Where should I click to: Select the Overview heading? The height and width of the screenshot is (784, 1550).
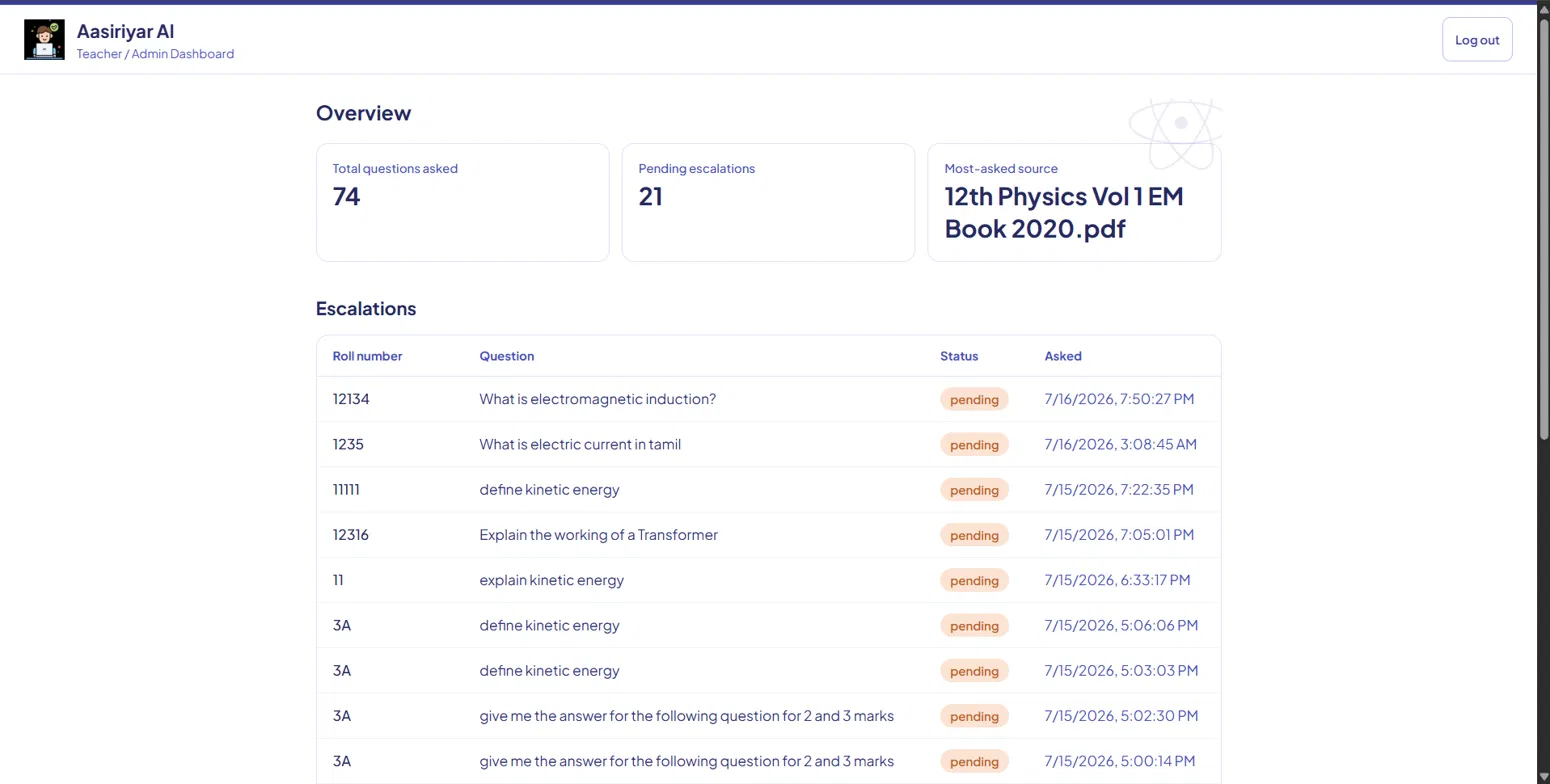(x=363, y=113)
